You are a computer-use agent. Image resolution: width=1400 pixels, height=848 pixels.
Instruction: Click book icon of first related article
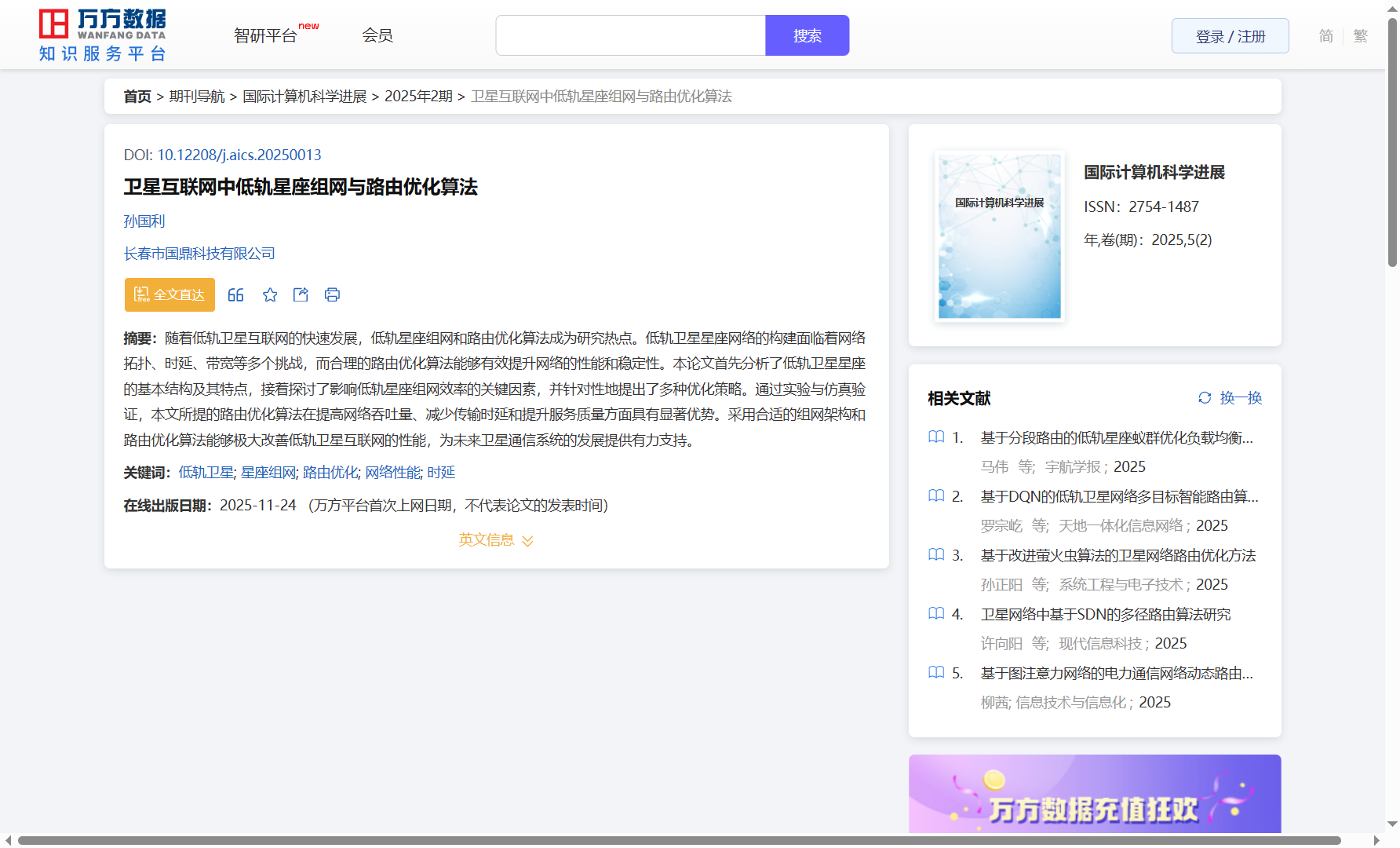coord(936,437)
